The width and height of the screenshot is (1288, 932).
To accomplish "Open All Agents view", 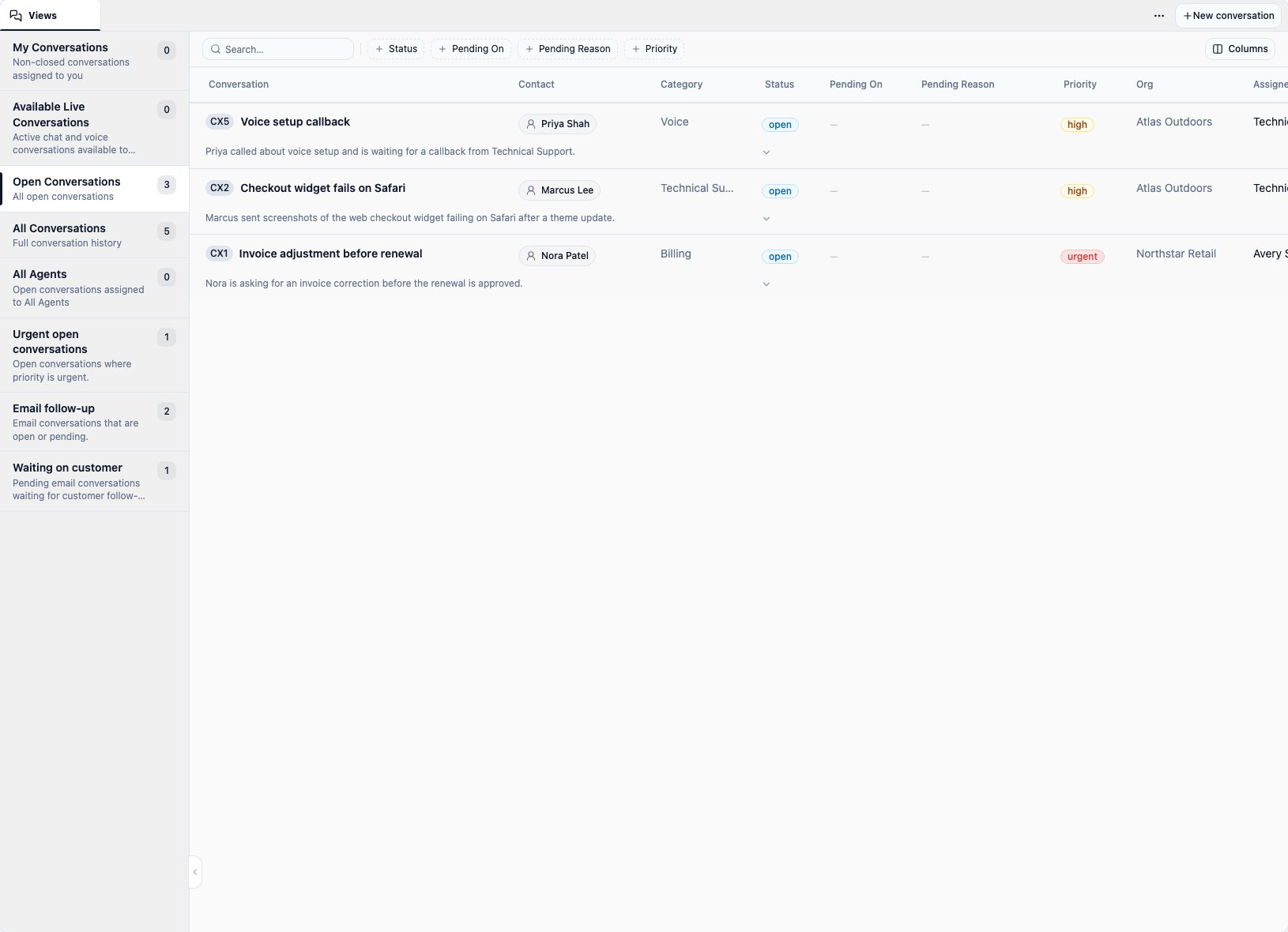I will tap(94, 287).
